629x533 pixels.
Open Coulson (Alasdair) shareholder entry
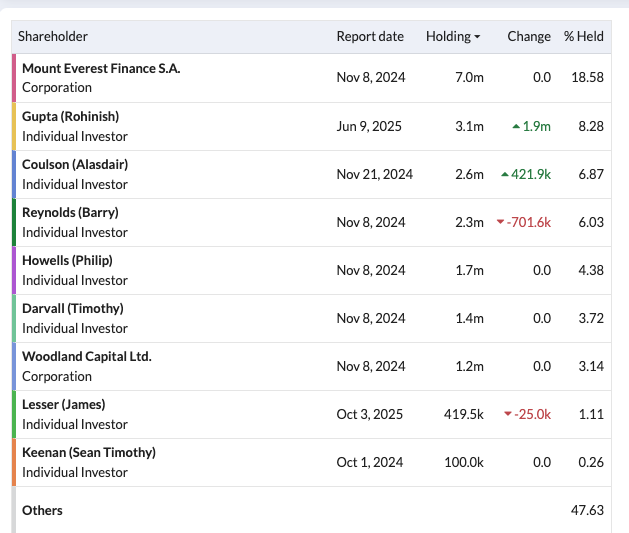(x=75, y=165)
